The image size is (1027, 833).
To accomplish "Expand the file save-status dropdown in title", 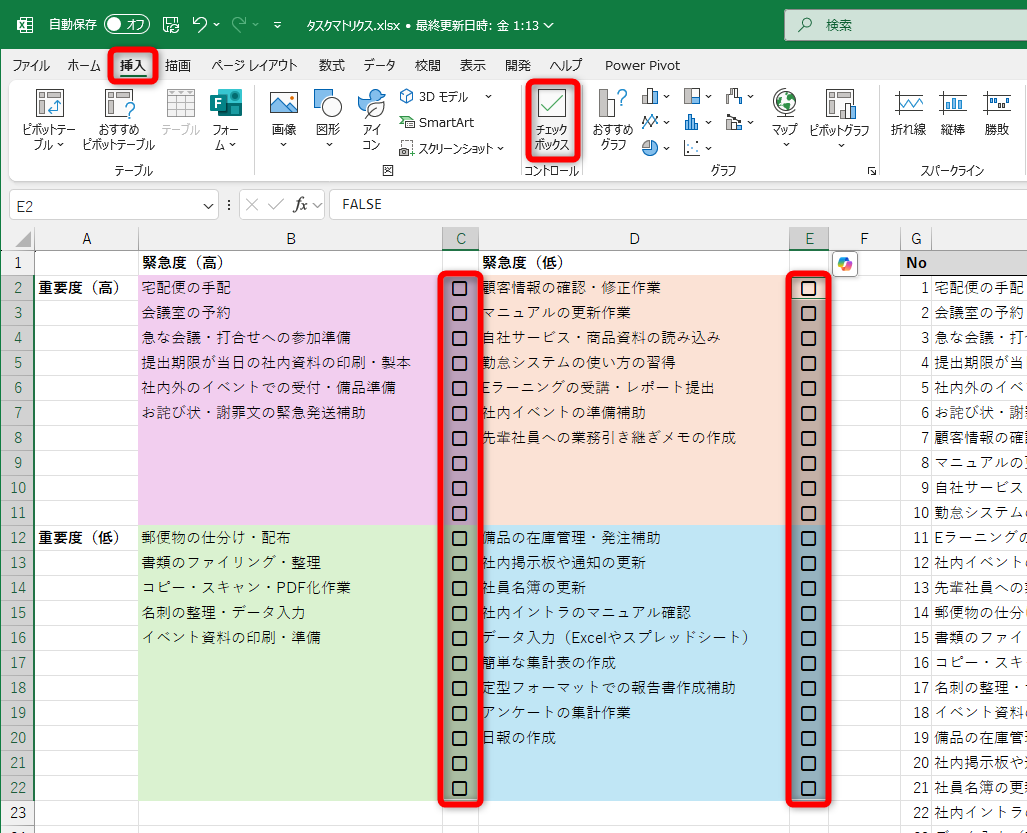I will [x=549, y=26].
